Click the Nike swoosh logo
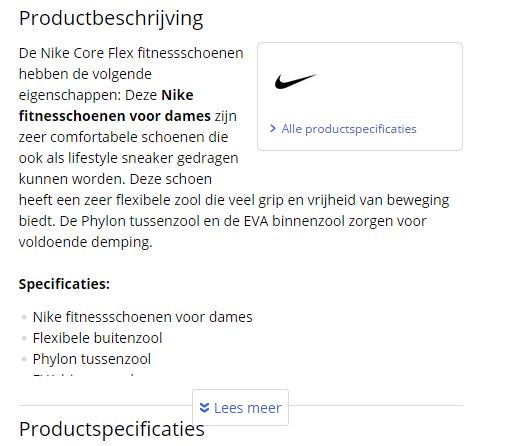 click(x=295, y=81)
